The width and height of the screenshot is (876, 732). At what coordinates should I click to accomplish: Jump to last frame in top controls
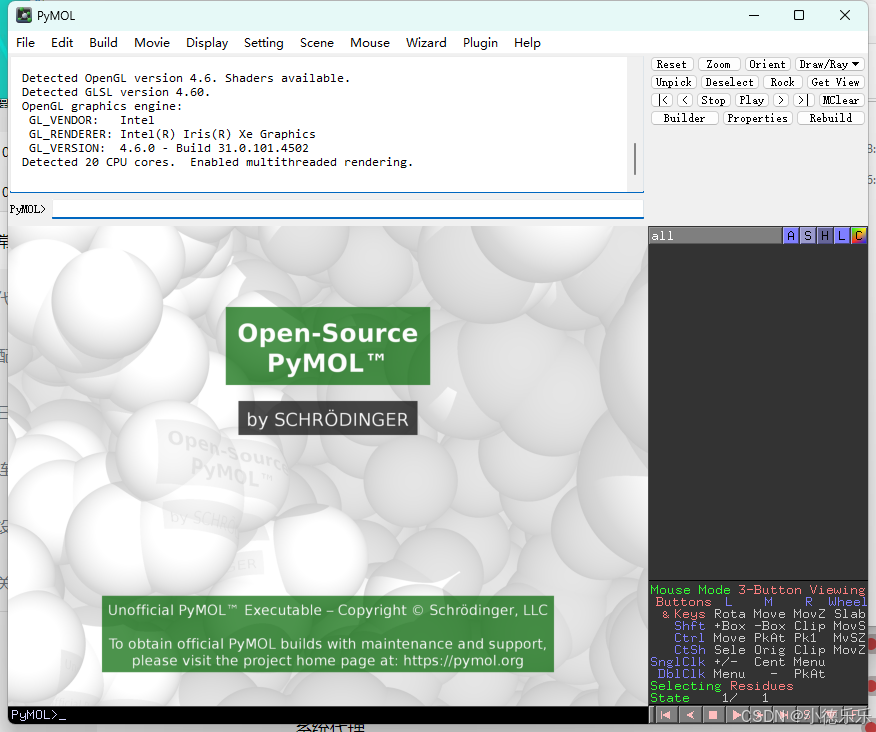click(x=803, y=100)
